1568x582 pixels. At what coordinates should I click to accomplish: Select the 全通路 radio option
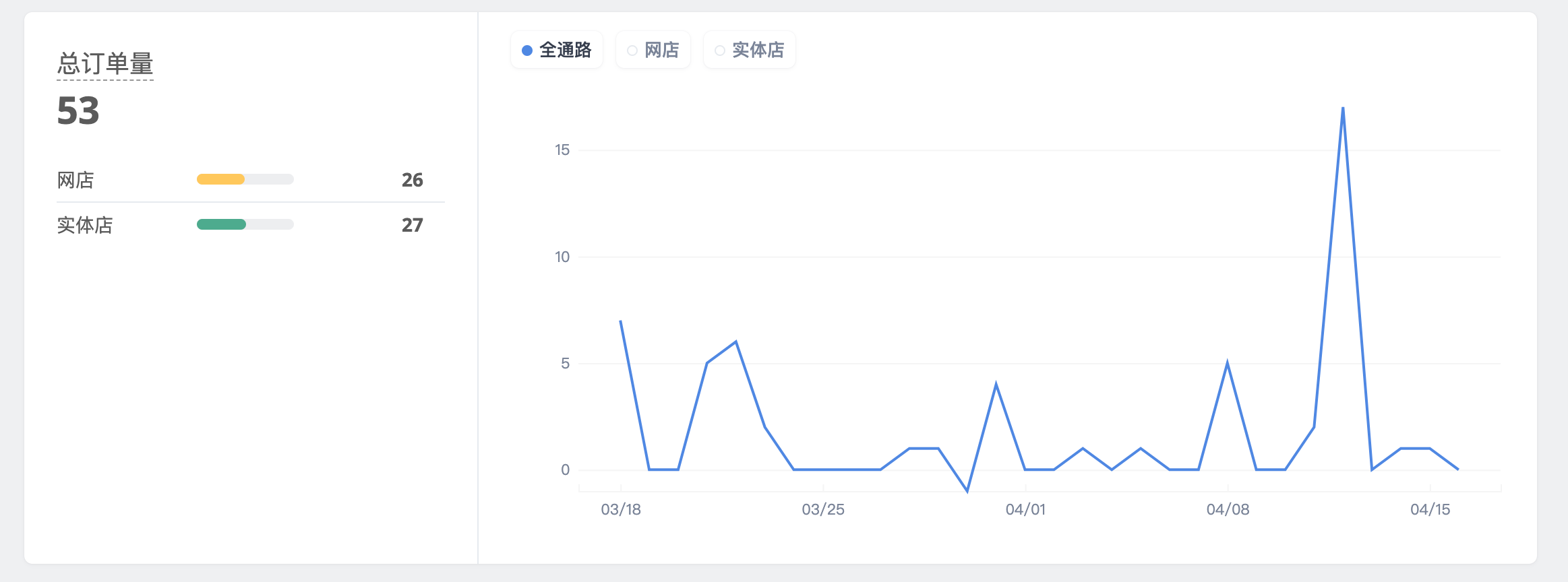click(557, 50)
